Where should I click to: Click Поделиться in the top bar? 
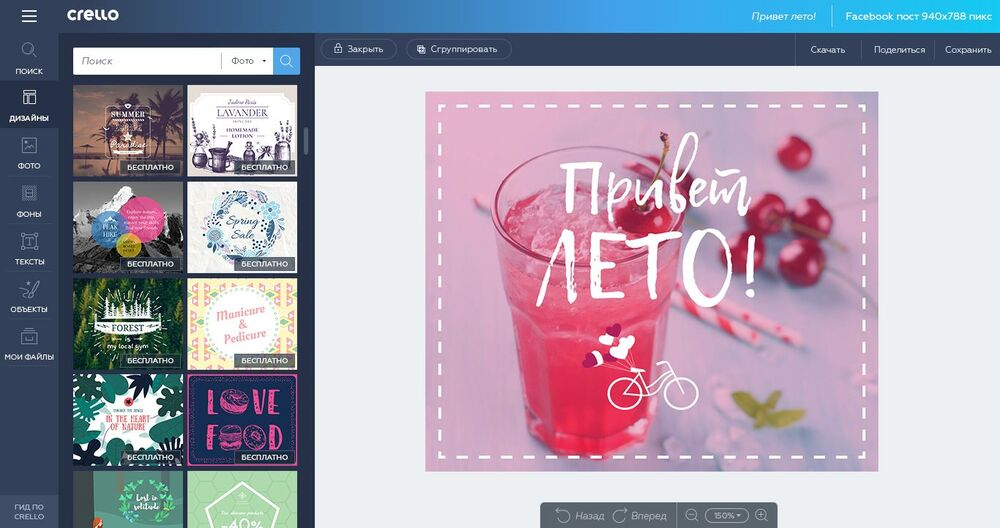(899, 50)
